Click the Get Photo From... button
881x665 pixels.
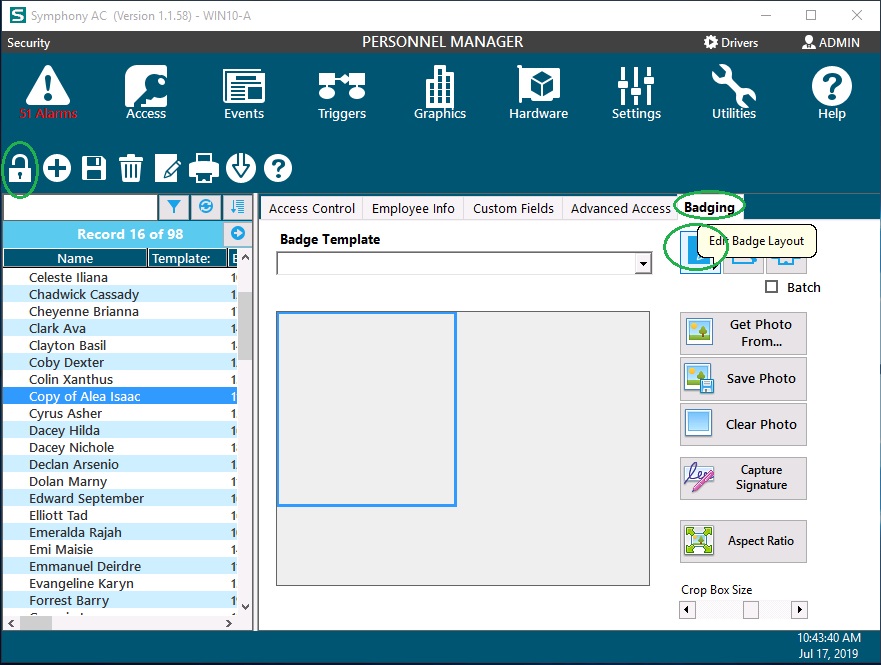pyautogui.click(x=743, y=333)
